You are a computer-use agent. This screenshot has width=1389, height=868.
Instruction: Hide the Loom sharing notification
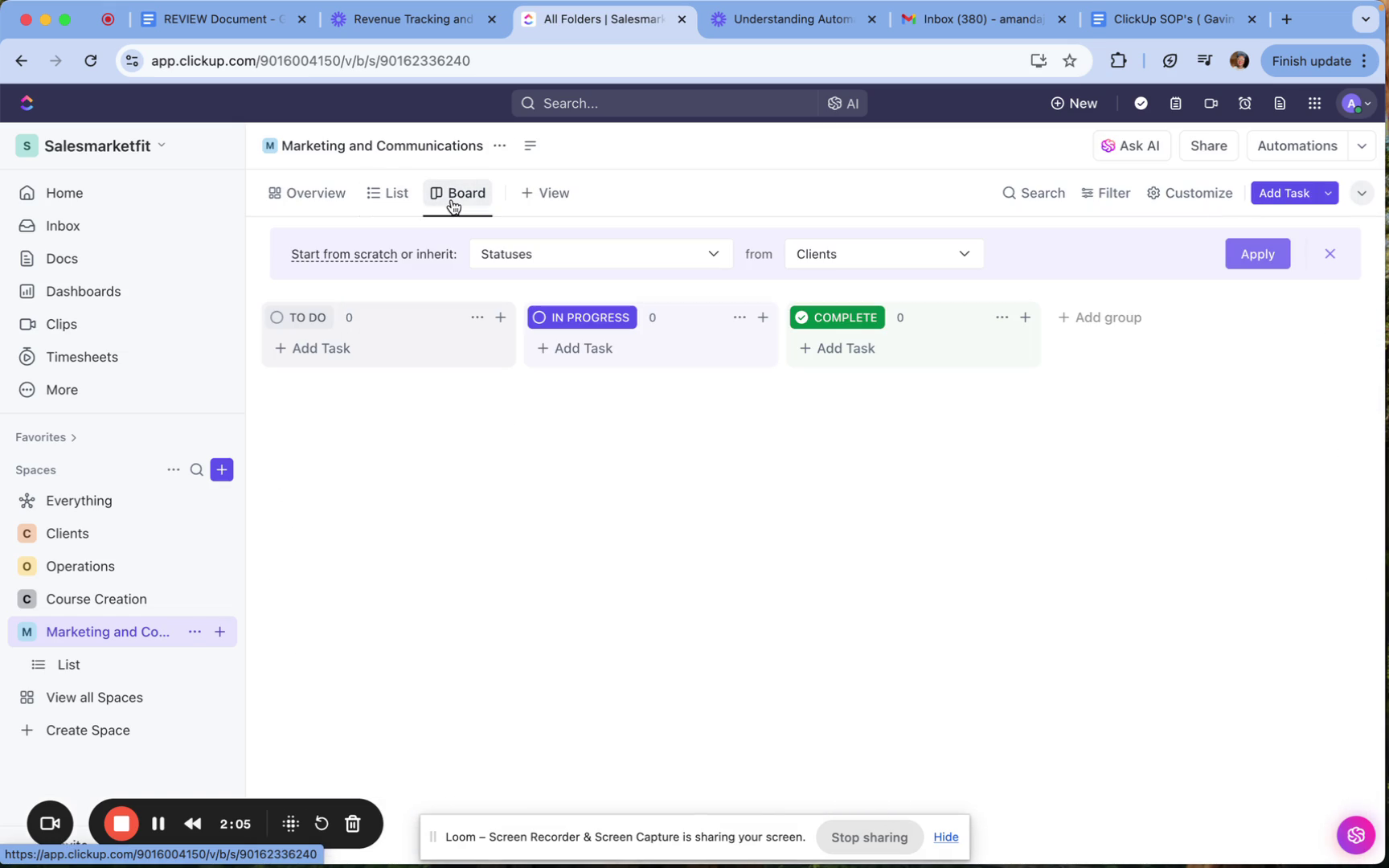pyautogui.click(x=946, y=837)
